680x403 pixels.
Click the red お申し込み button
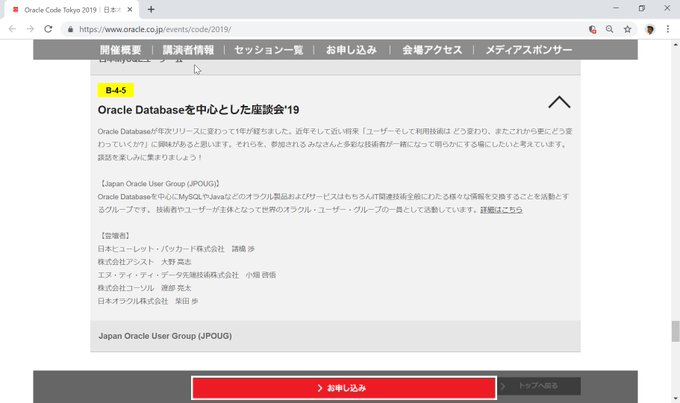point(343,388)
